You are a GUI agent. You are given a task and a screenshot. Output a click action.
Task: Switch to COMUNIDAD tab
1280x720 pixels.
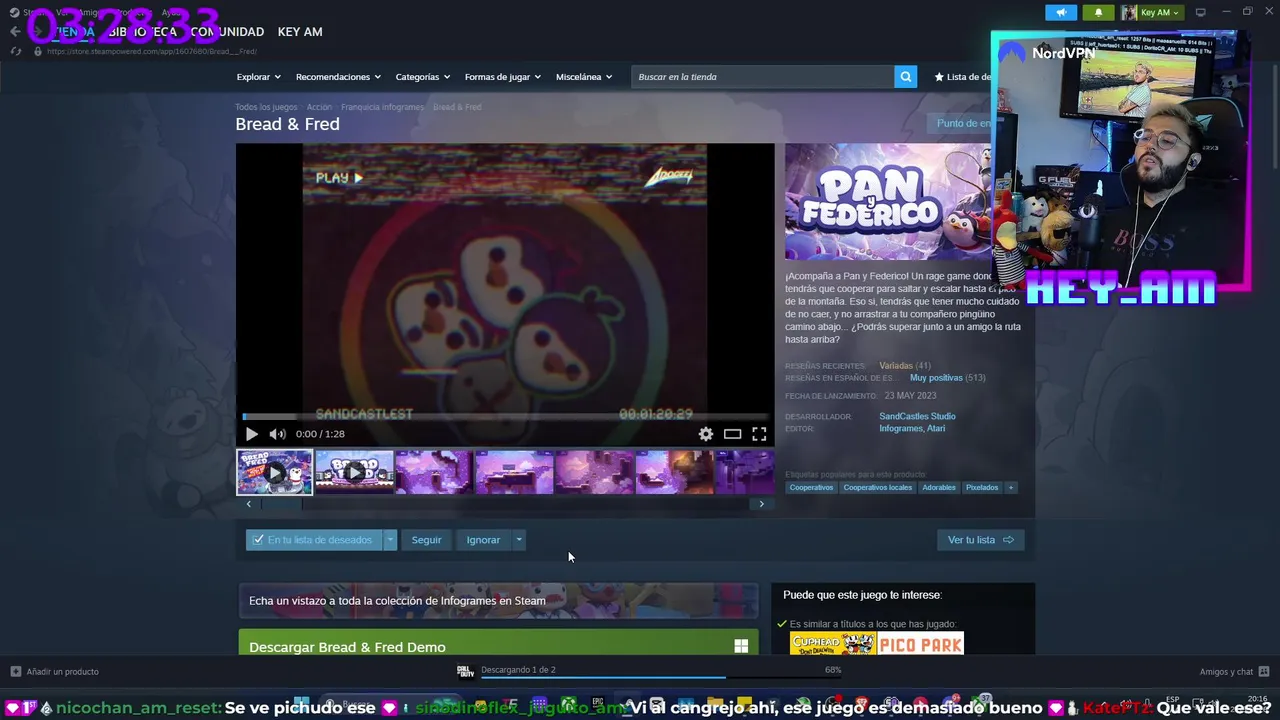tap(227, 32)
